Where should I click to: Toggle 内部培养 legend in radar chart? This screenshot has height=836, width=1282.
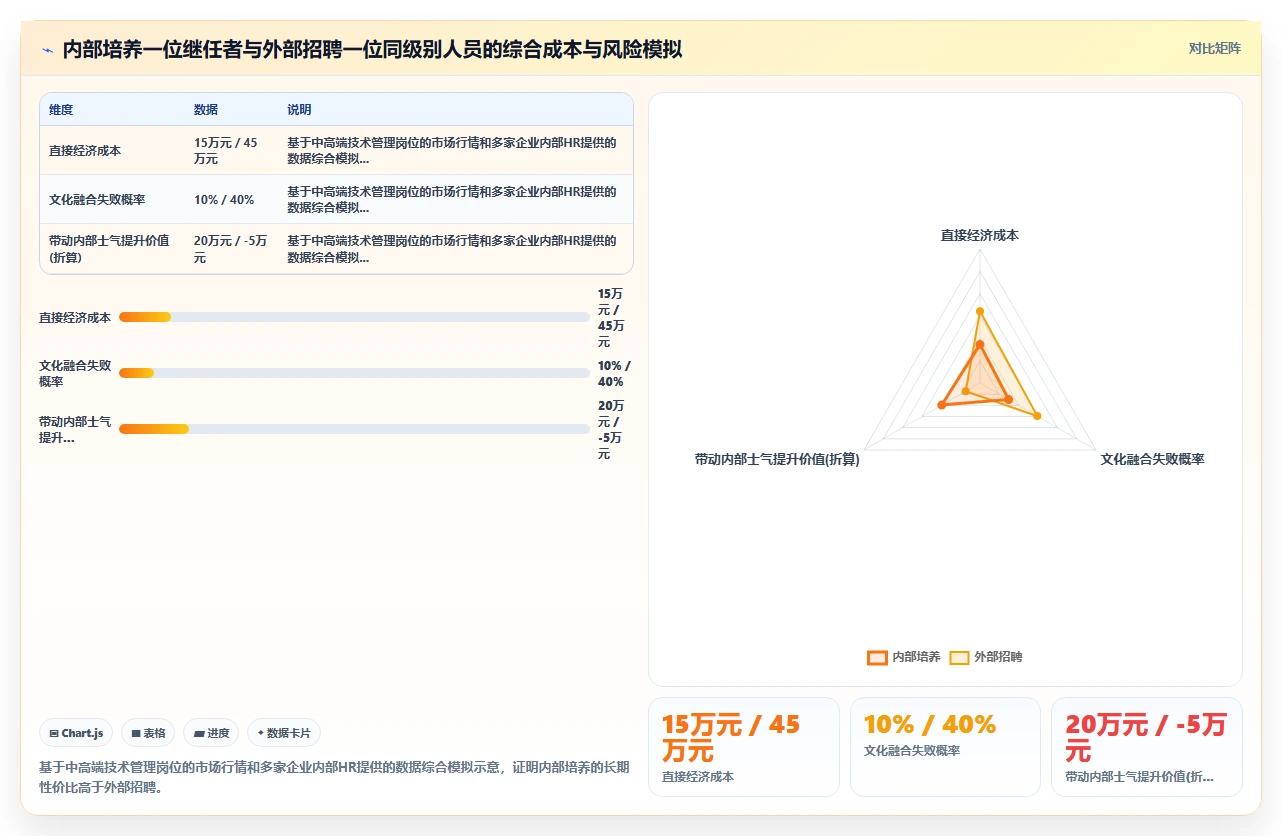[903, 657]
